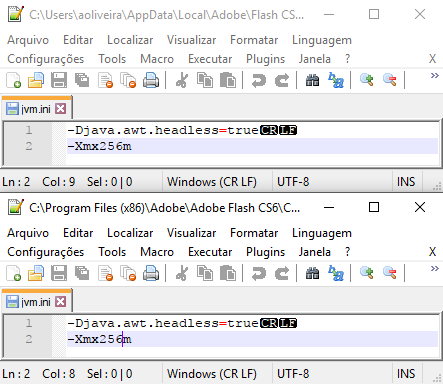Click Undo icon in bottom window toolbar
This screenshot has height=384, width=443.
pyautogui.click(x=259, y=273)
